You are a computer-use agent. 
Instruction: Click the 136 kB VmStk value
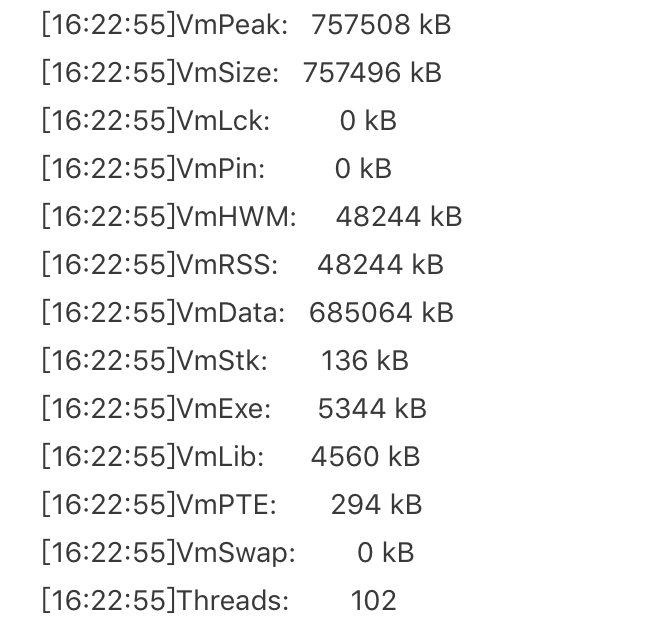click(364, 360)
